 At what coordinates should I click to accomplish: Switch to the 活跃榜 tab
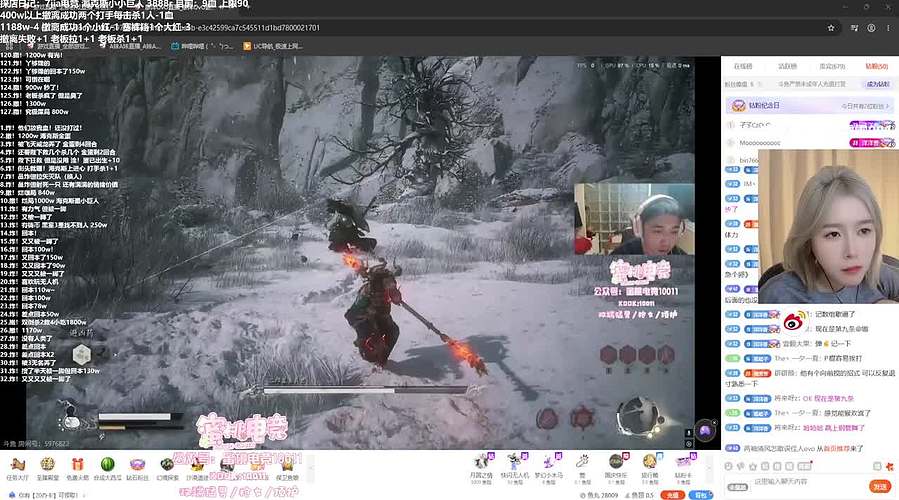[787, 67]
